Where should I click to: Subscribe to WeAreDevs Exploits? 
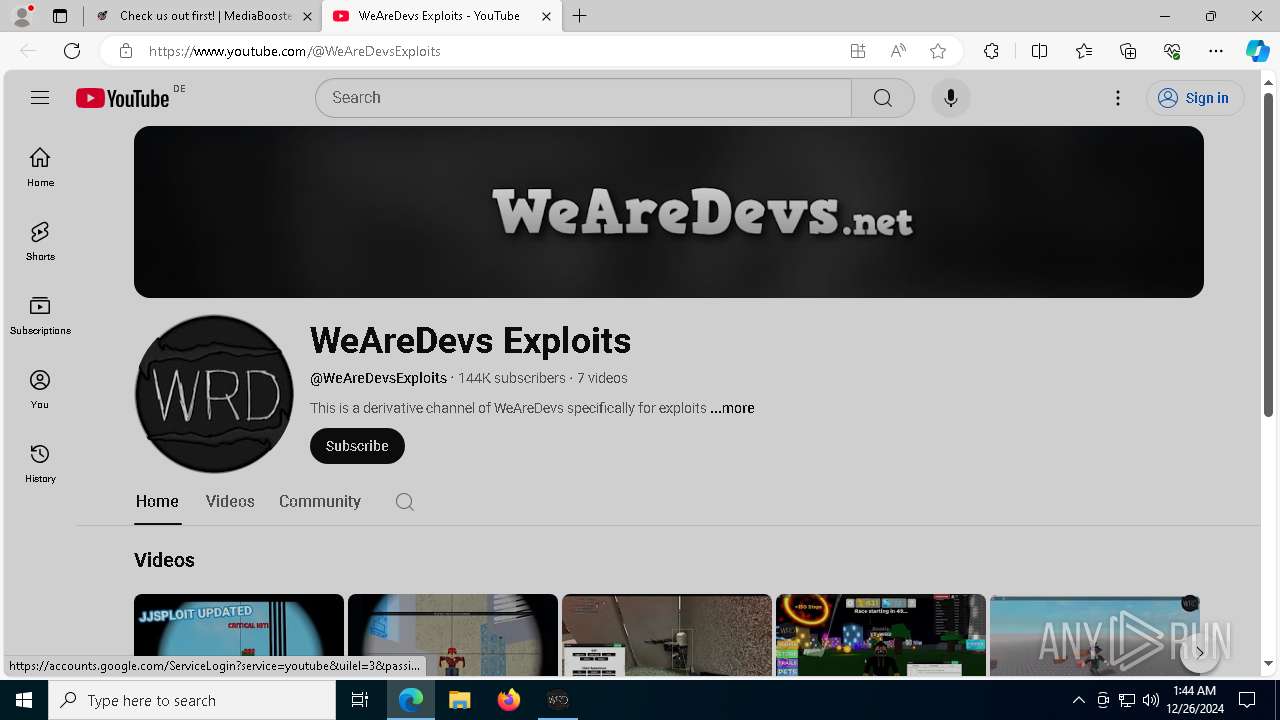pos(357,446)
